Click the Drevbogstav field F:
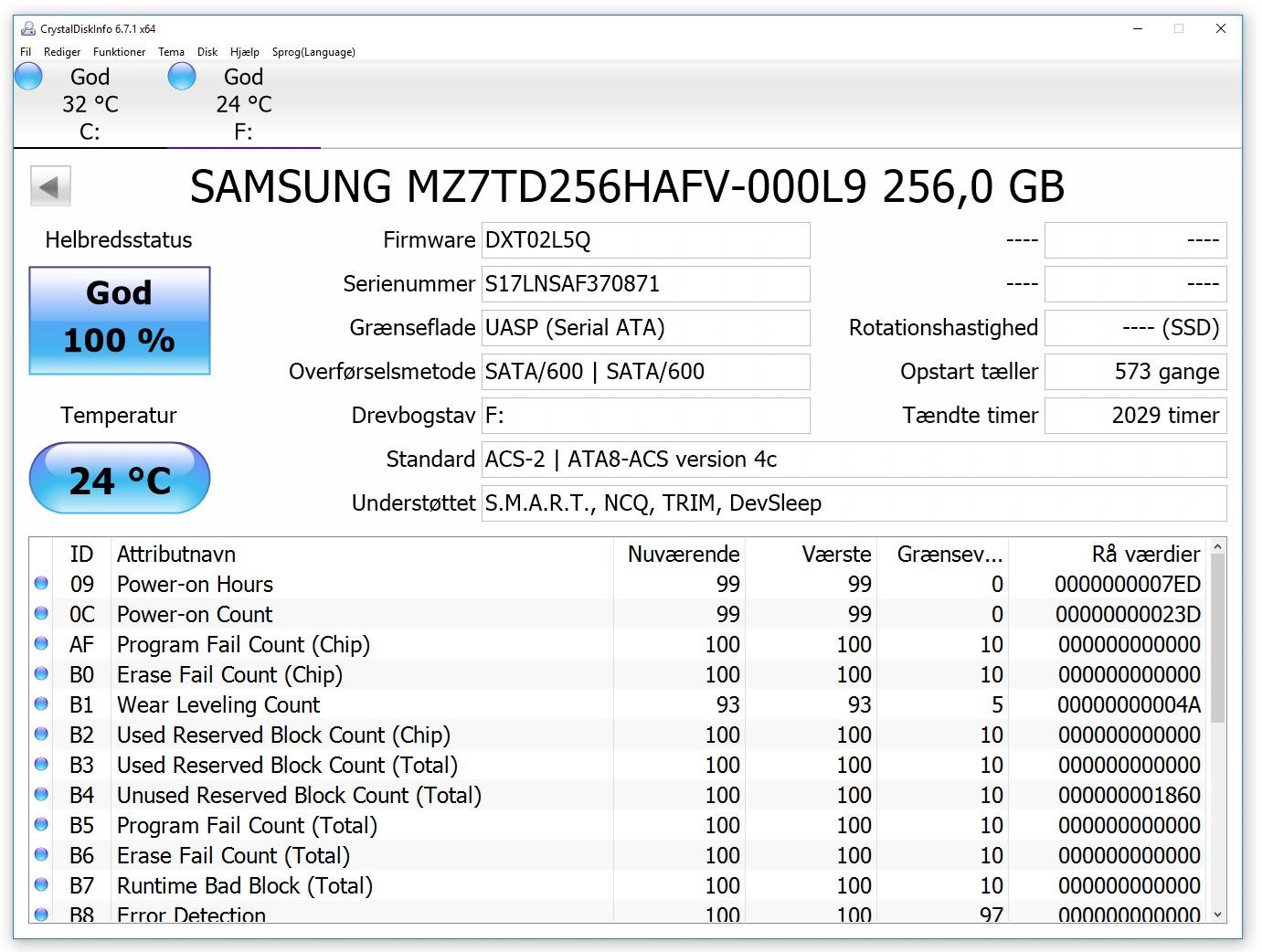The height and width of the screenshot is (952, 1262). 646,416
